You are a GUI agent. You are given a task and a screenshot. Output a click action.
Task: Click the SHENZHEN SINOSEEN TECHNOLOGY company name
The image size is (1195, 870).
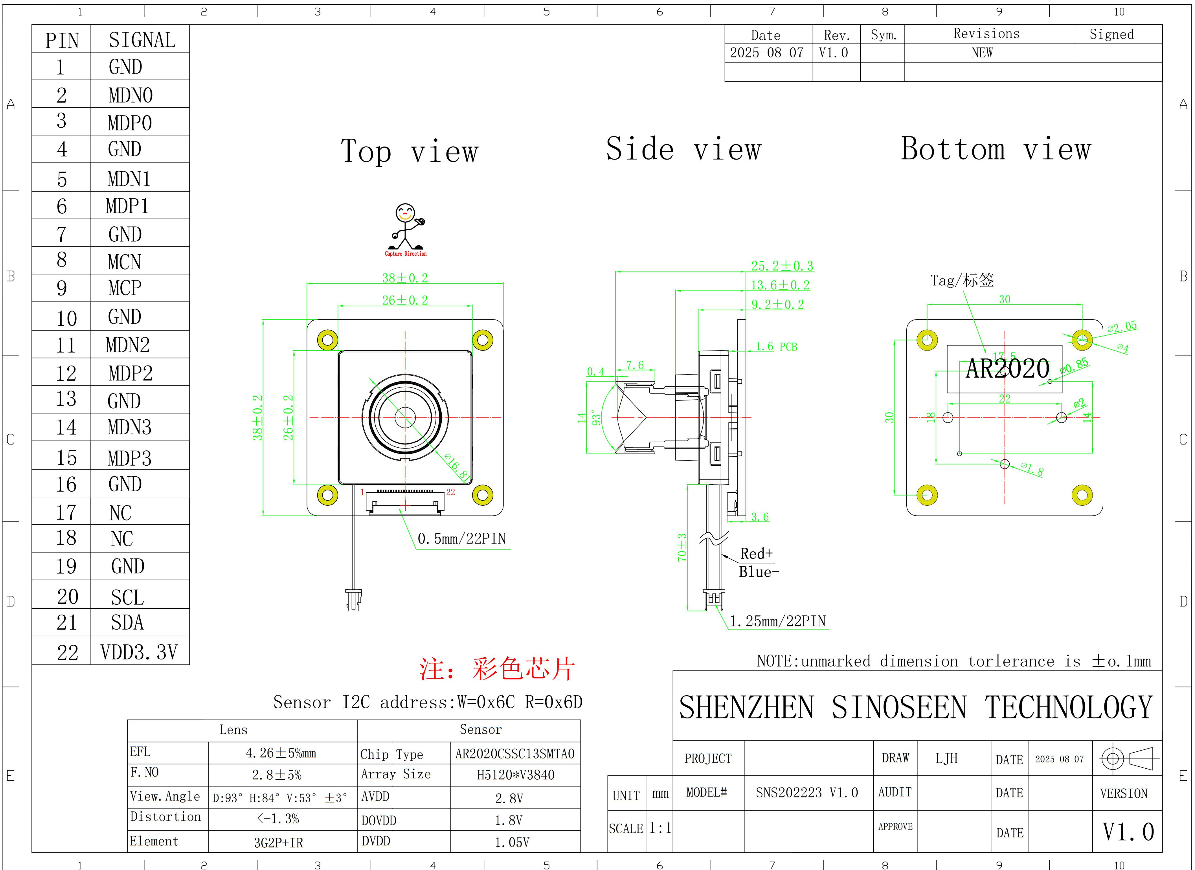pyautogui.click(x=915, y=708)
